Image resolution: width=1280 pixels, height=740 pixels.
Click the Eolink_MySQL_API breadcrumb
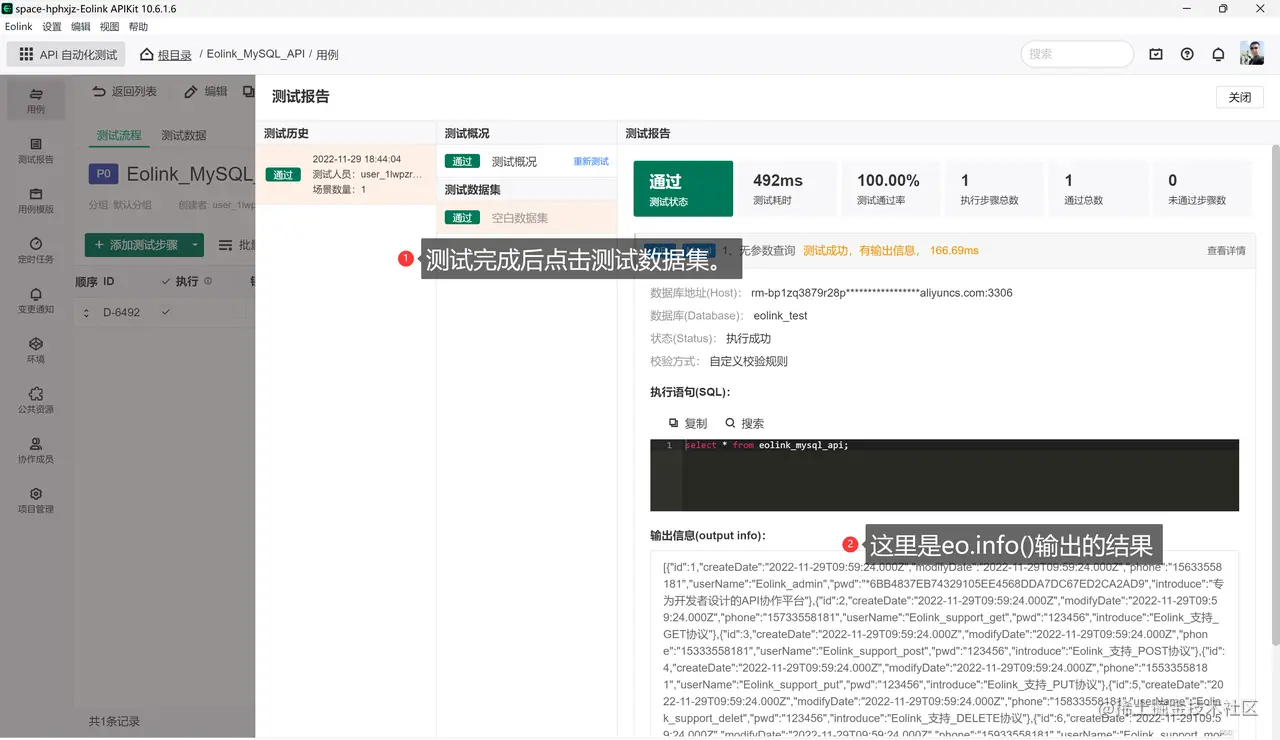255,55
